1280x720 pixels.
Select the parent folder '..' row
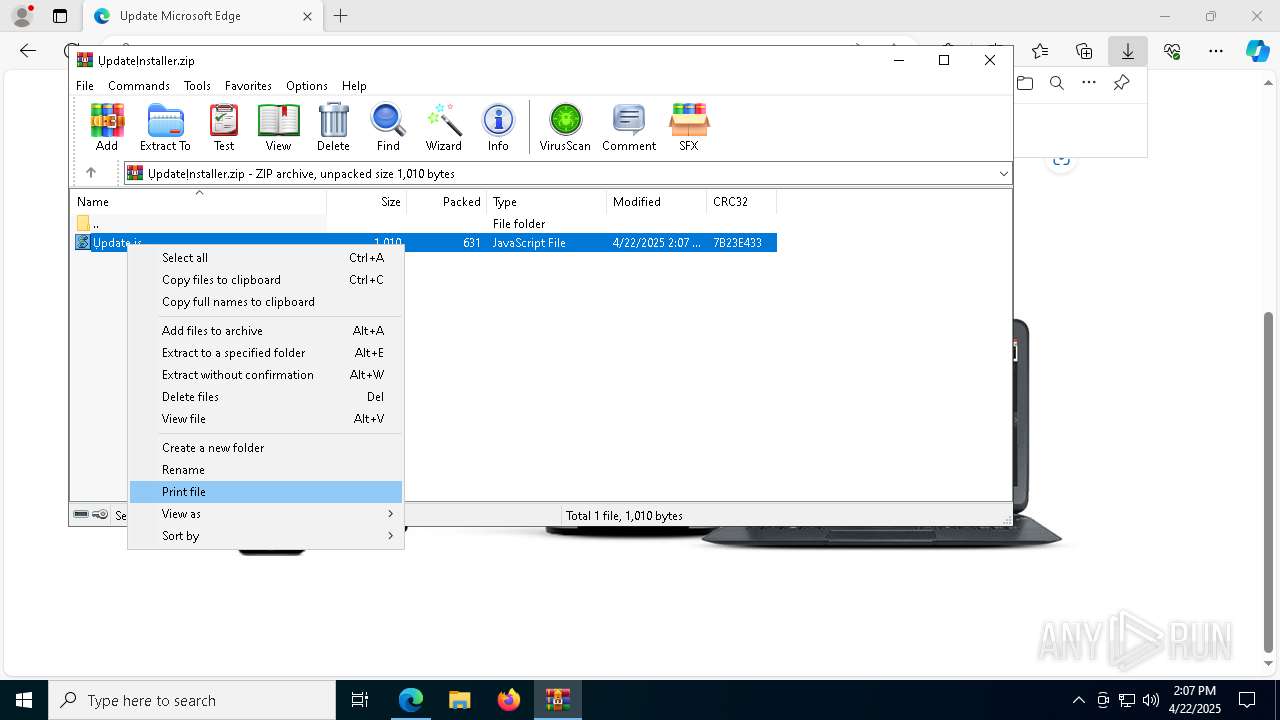pos(425,223)
